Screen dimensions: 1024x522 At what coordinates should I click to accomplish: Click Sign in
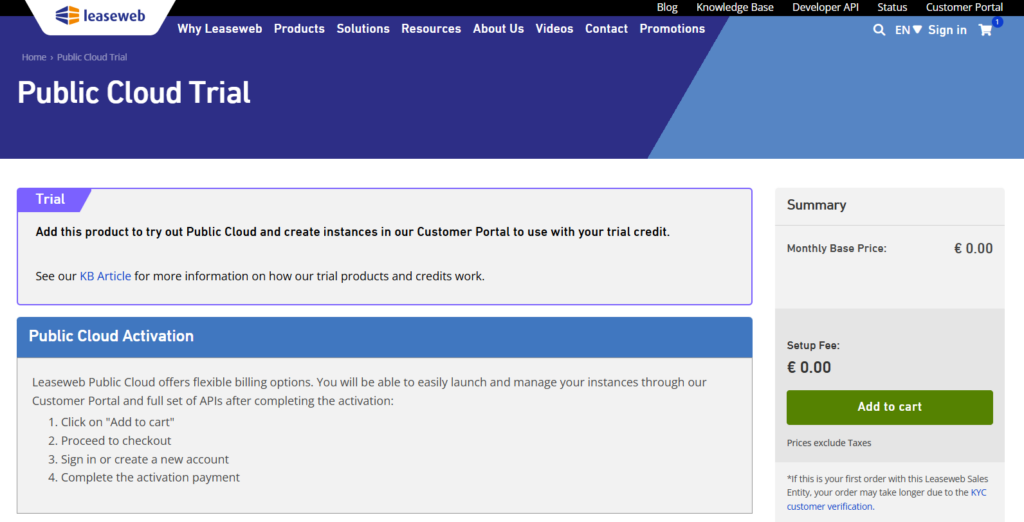tap(947, 30)
